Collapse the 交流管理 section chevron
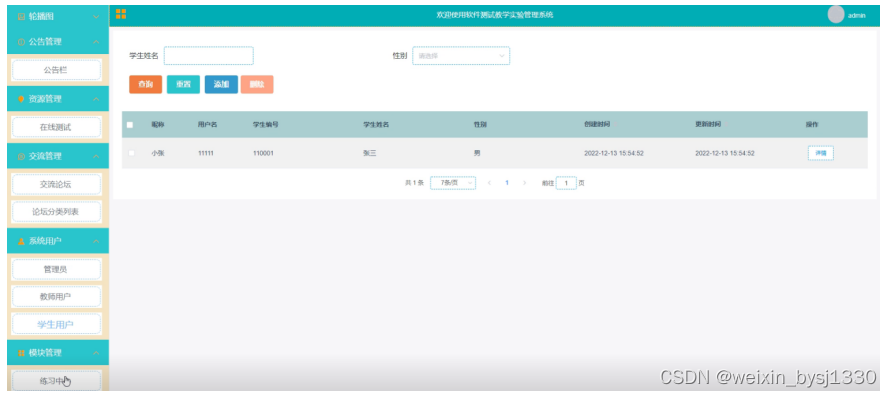The image size is (892, 397). coord(96,156)
